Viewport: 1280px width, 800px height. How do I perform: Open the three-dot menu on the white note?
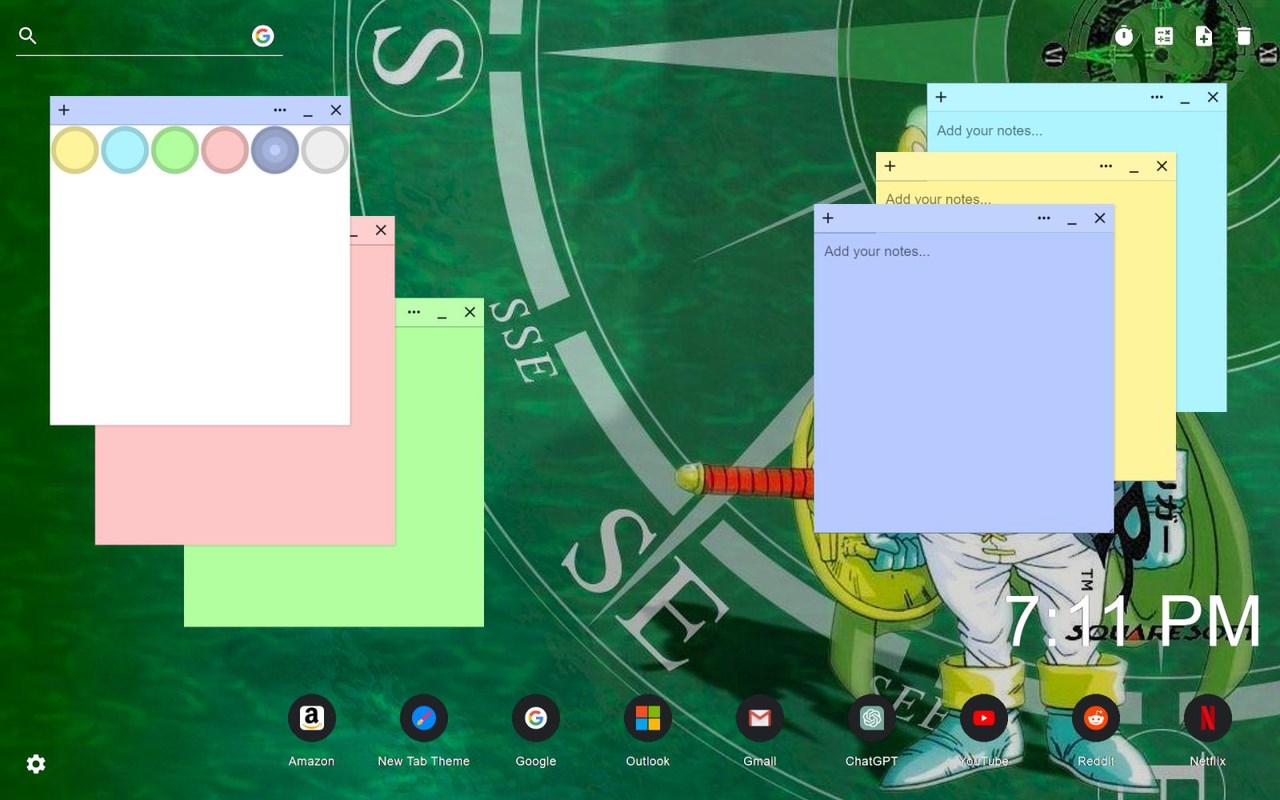tap(280, 110)
